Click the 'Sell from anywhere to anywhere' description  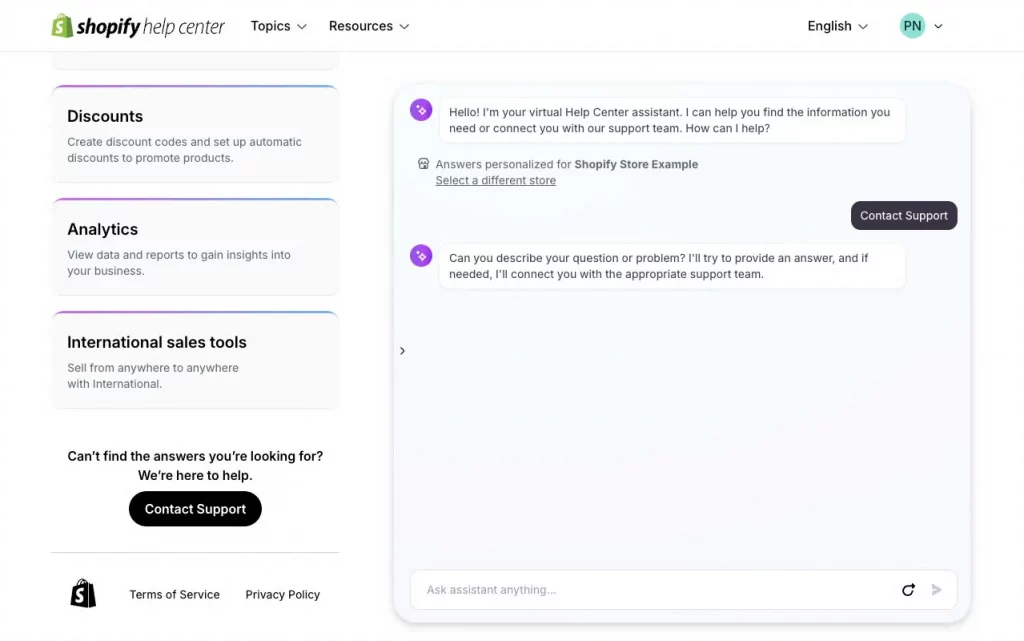(x=153, y=376)
